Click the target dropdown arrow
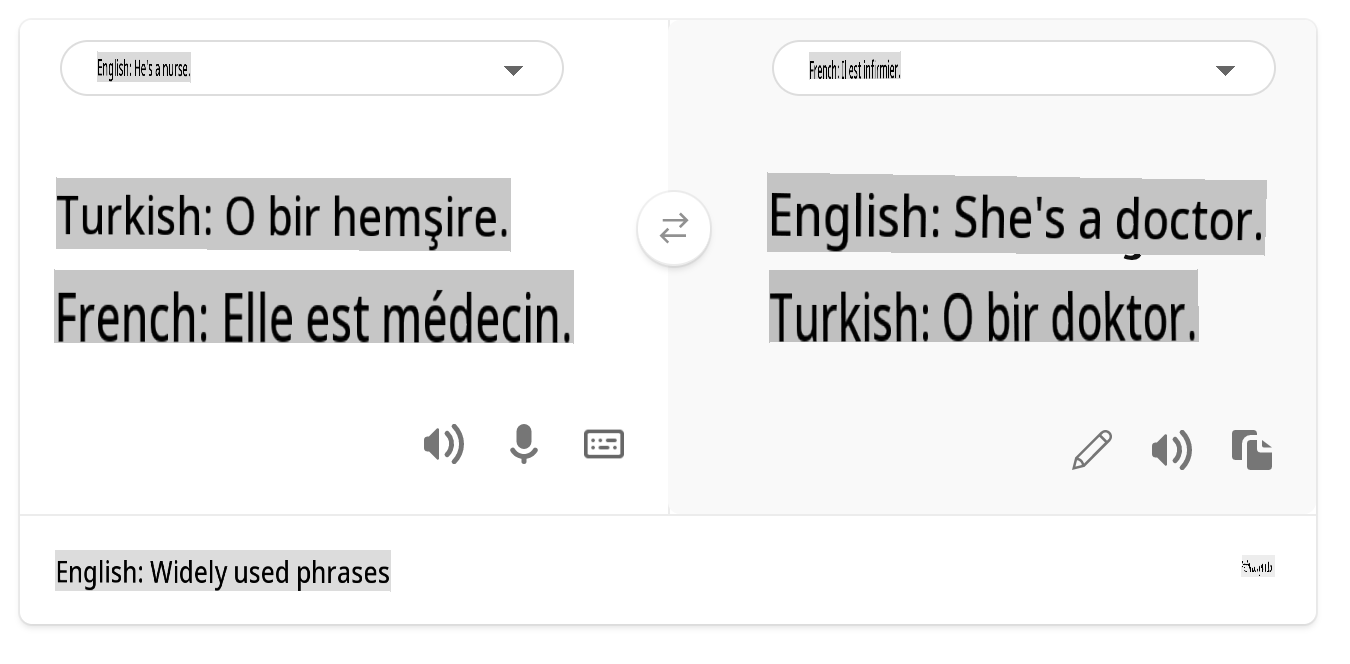The width and height of the screenshot is (1350, 664). click(1225, 70)
